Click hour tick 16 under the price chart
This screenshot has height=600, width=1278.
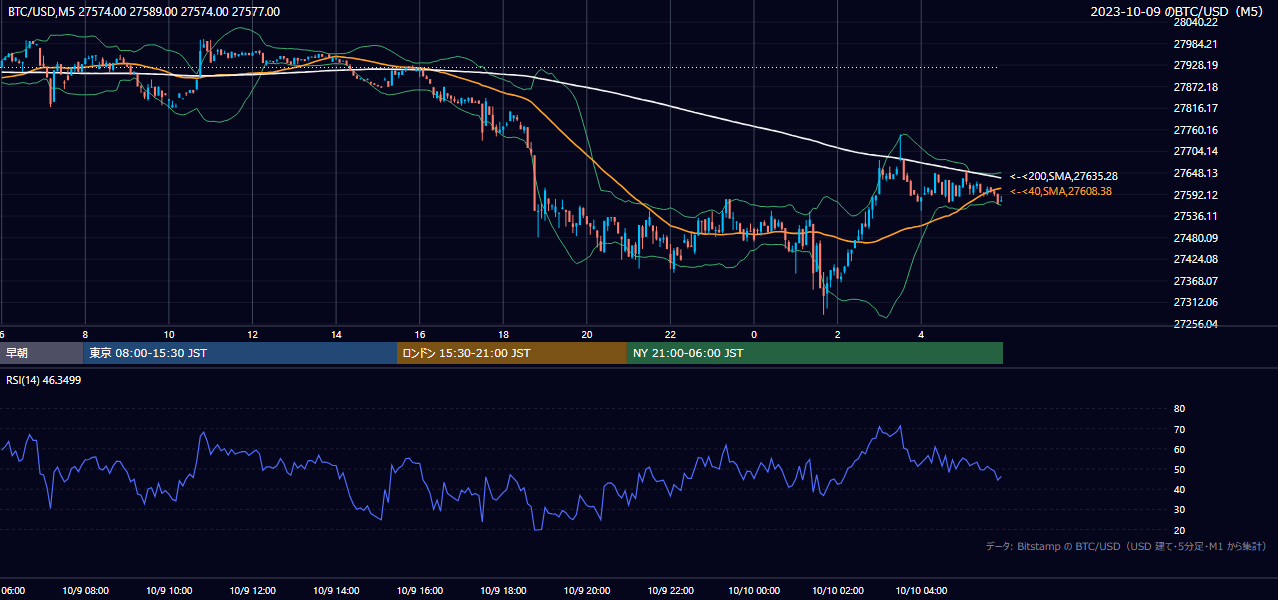tap(420, 334)
